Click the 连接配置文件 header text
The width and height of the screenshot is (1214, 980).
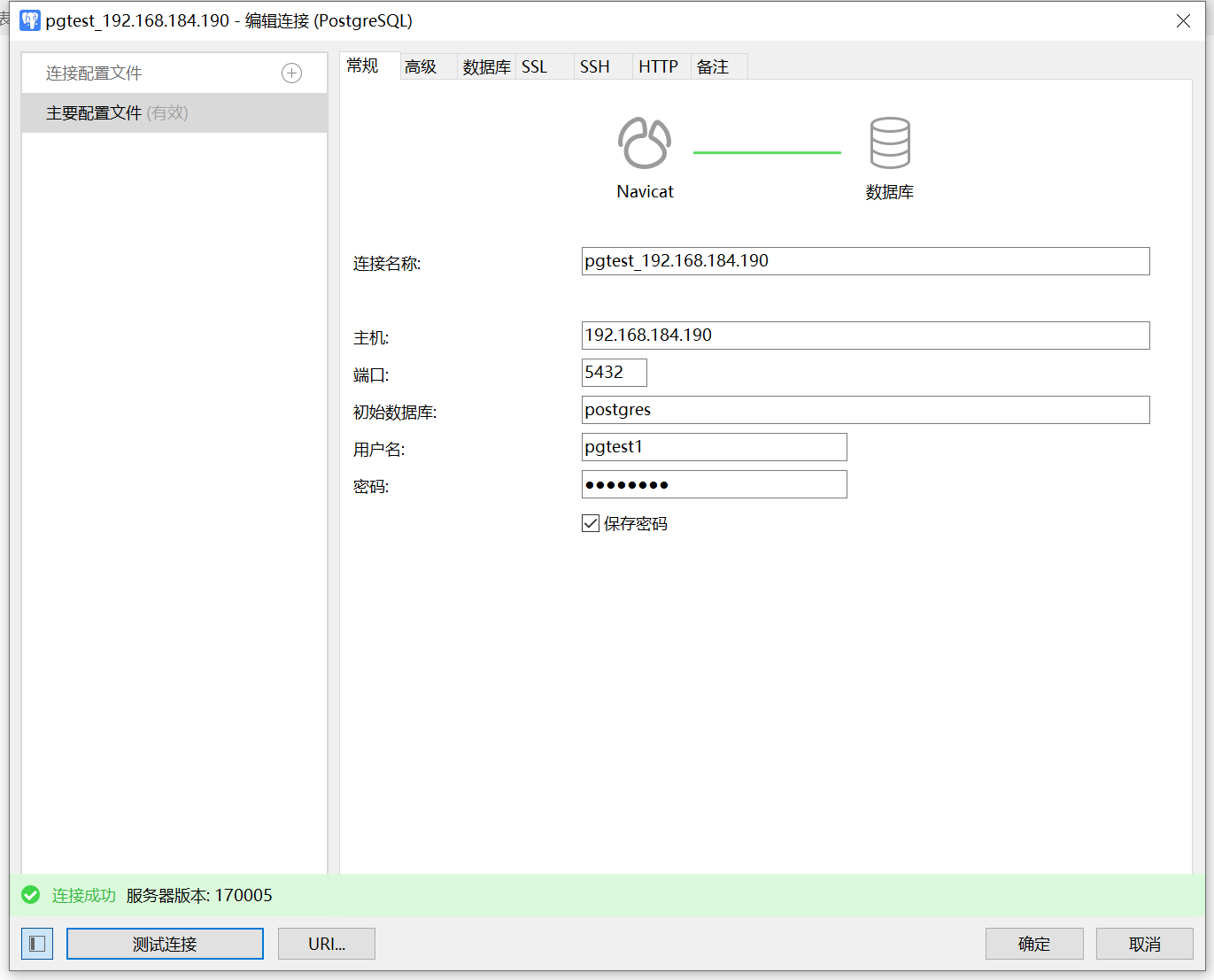(94, 73)
